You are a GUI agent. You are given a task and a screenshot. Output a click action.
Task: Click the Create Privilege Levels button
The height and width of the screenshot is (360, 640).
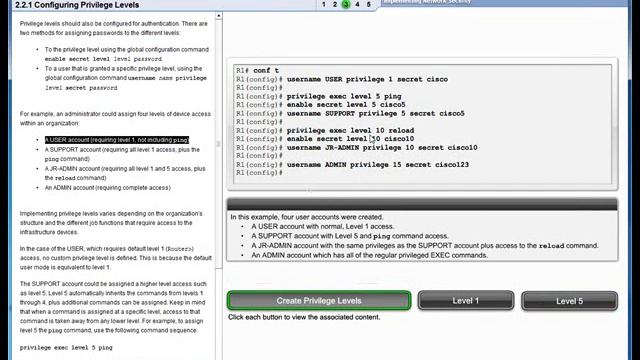click(319, 301)
